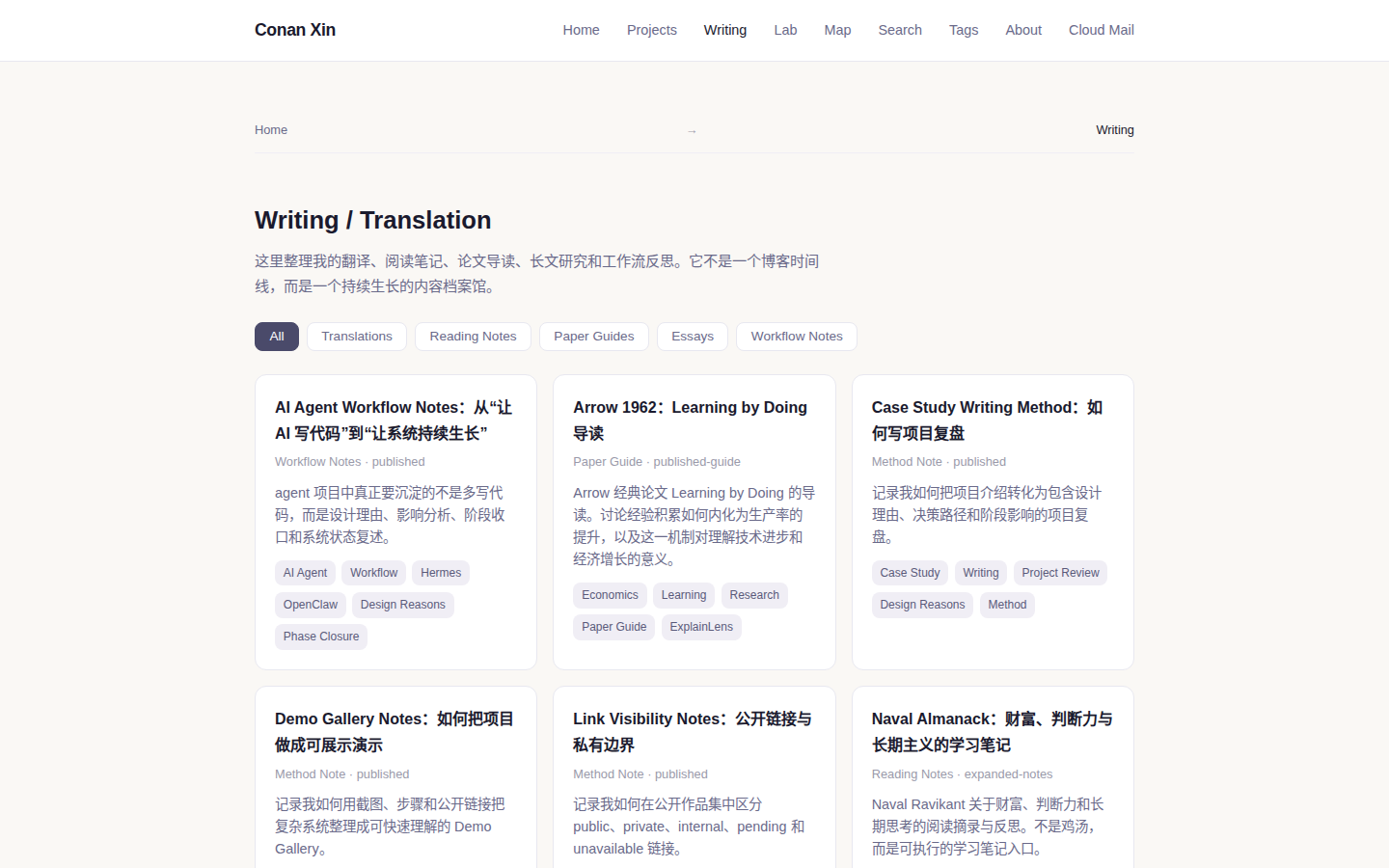The width and height of the screenshot is (1389, 868).
Task: Open the Cloud Mail nav link
Action: click(1101, 30)
